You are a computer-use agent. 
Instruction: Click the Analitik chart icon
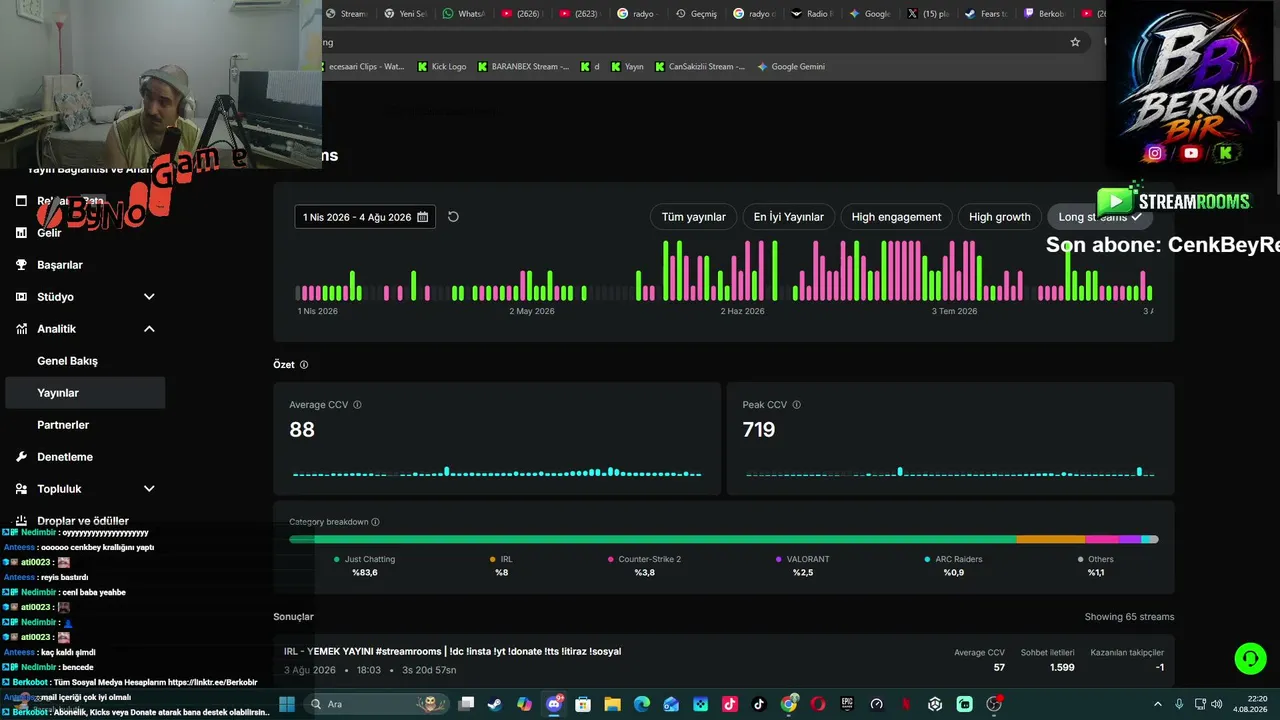click(21, 329)
